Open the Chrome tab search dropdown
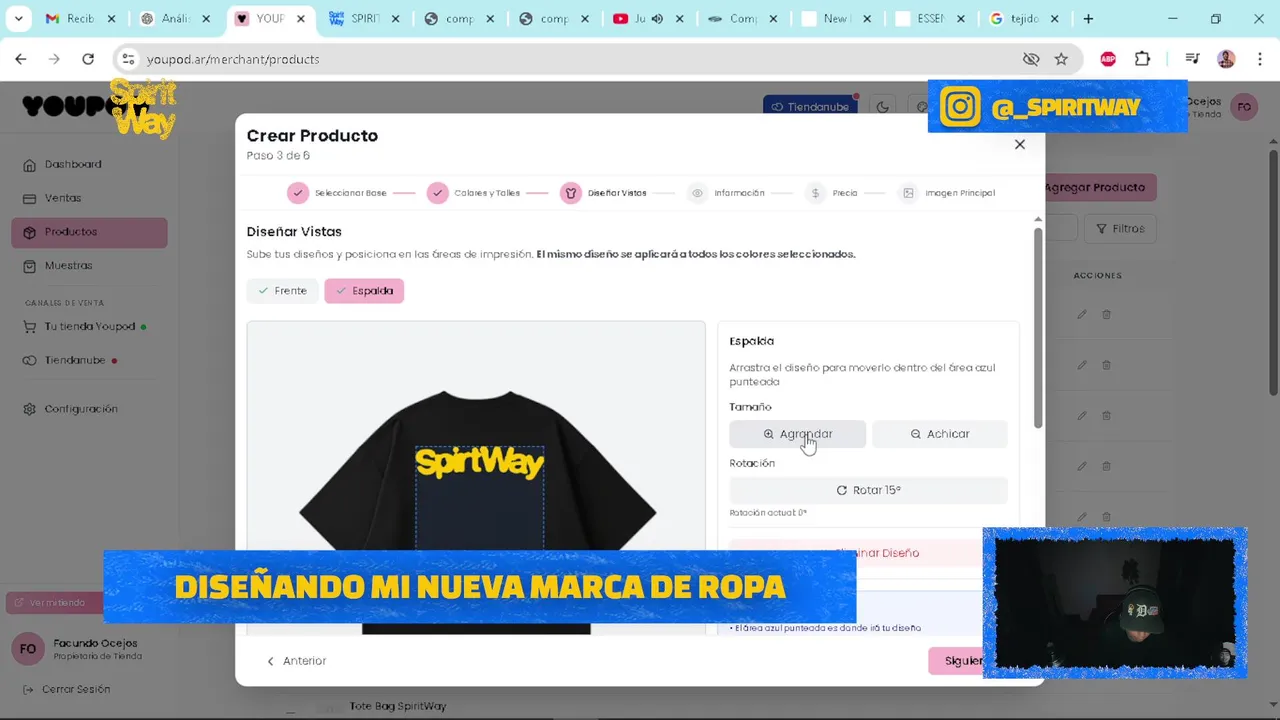1280x720 pixels. 18,18
